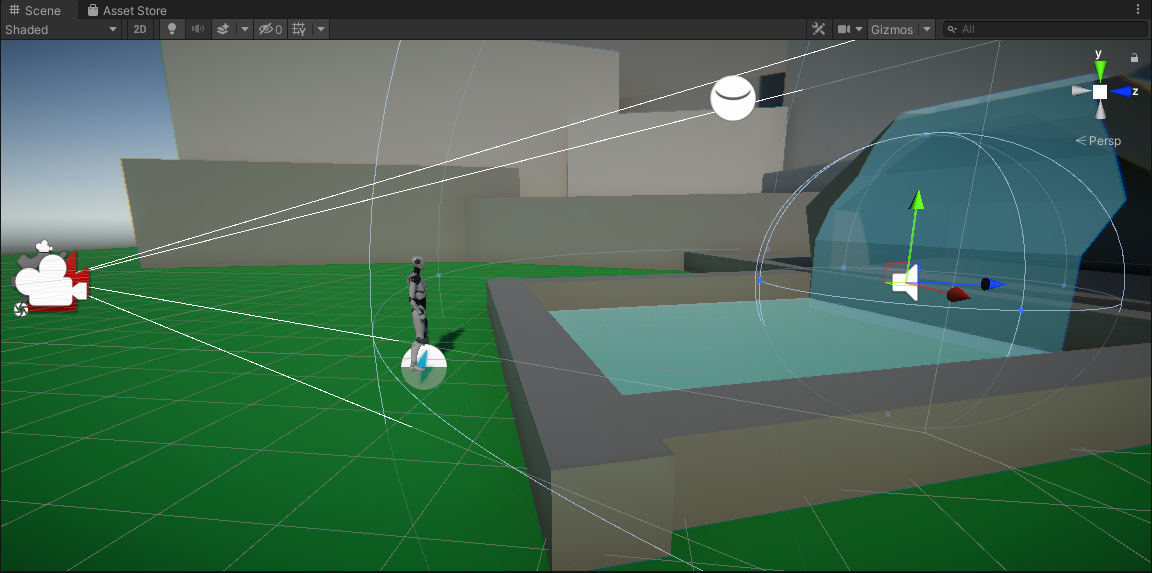The image size is (1152, 573).
Task: Click the gray left cone of orientation gizmo
Action: tap(1080, 91)
